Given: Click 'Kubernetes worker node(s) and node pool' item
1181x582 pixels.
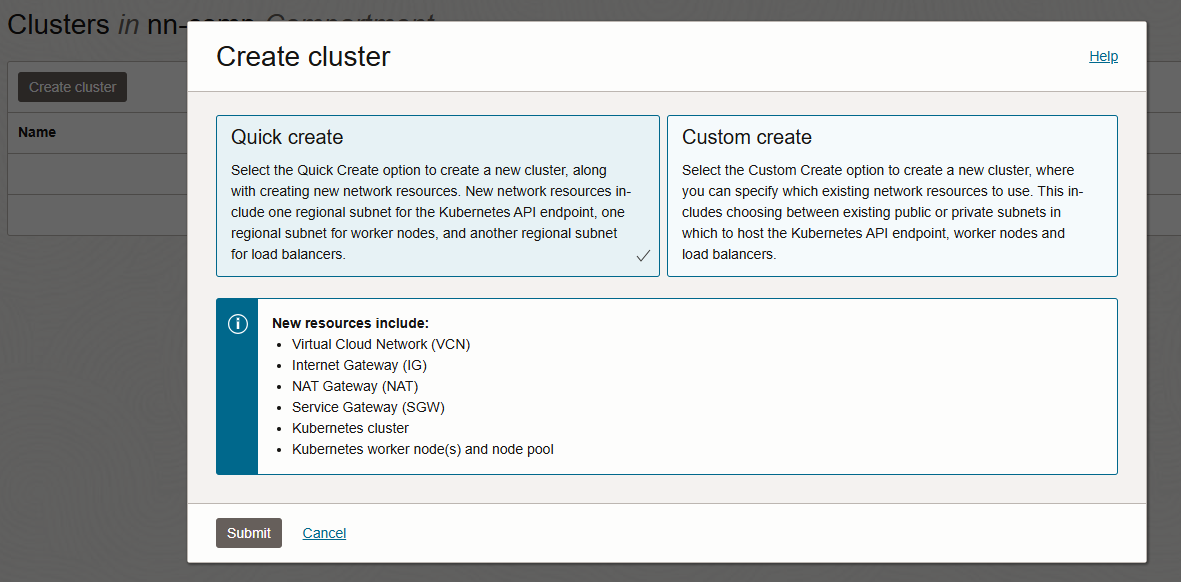Looking at the screenshot, I should (x=423, y=449).
